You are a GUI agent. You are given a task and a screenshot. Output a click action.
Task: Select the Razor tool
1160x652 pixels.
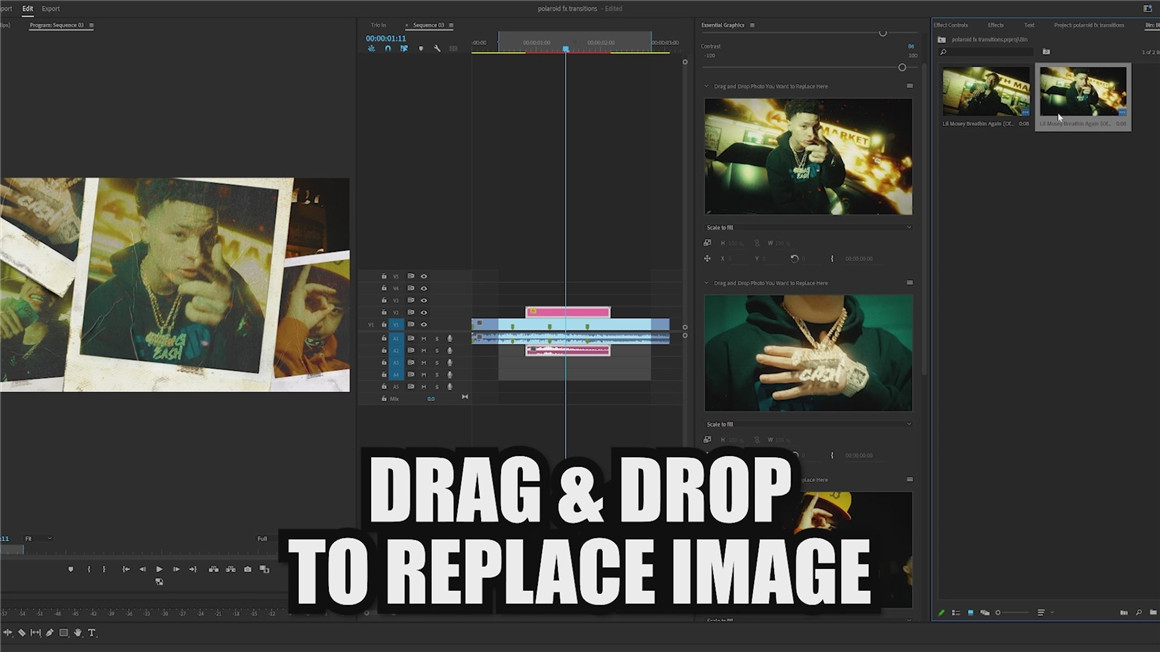[22, 633]
